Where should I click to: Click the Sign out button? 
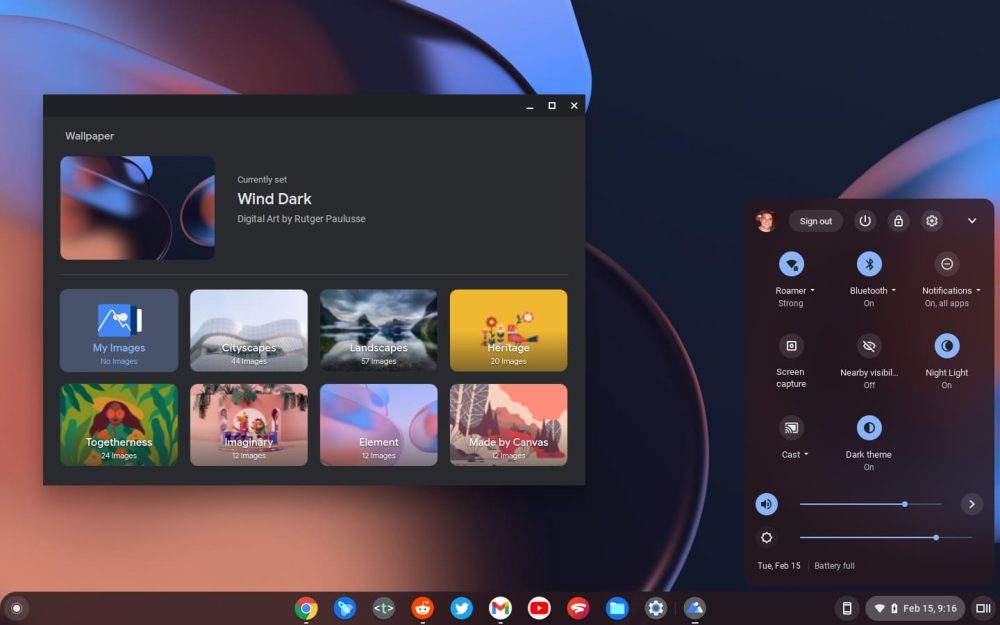click(815, 221)
